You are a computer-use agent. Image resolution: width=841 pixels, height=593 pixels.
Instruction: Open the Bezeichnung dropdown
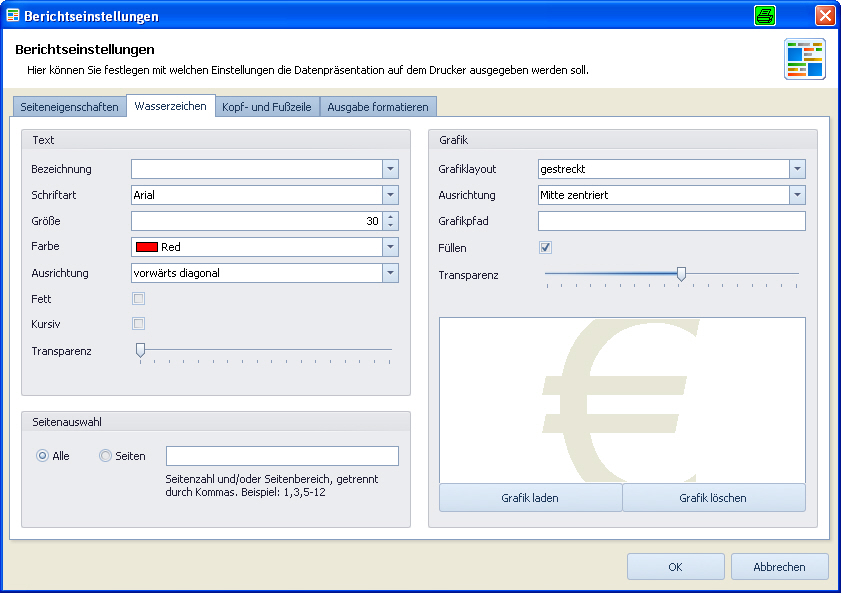pyautogui.click(x=390, y=169)
